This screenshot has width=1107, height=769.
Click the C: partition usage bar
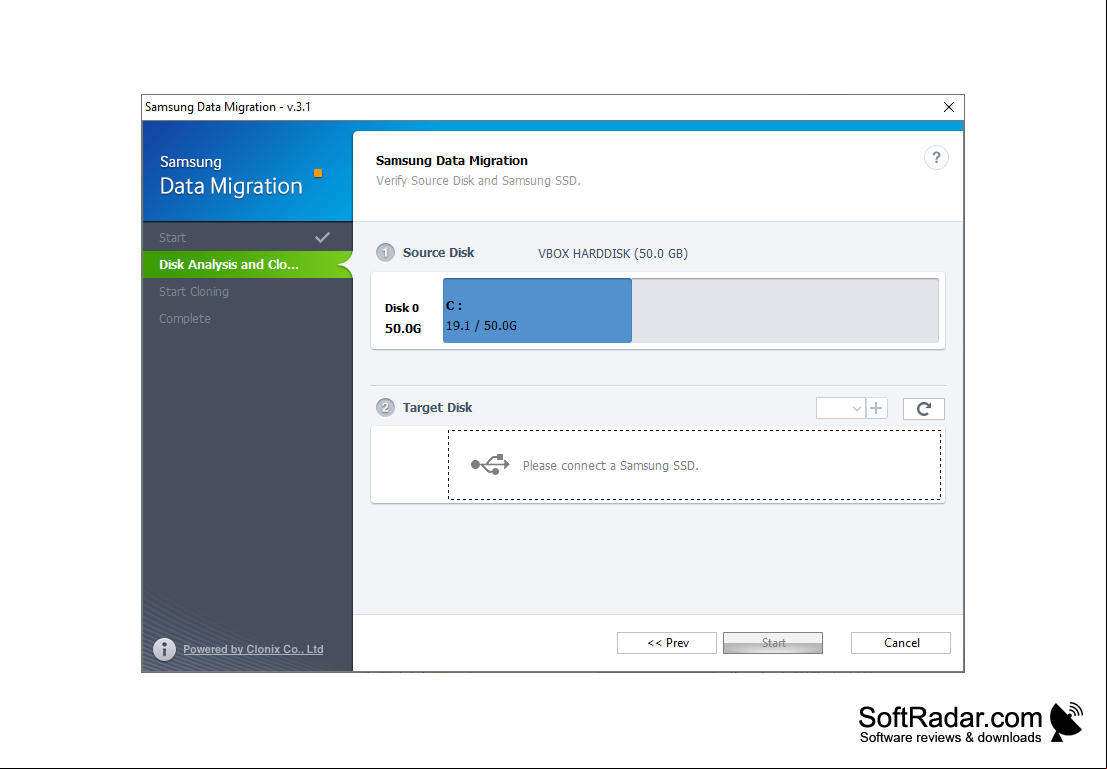(537, 311)
